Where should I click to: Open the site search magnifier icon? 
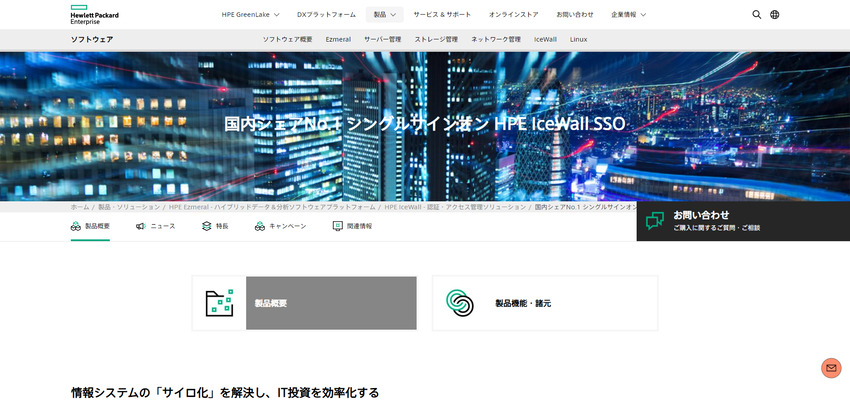pyautogui.click(x=756, y=15)
